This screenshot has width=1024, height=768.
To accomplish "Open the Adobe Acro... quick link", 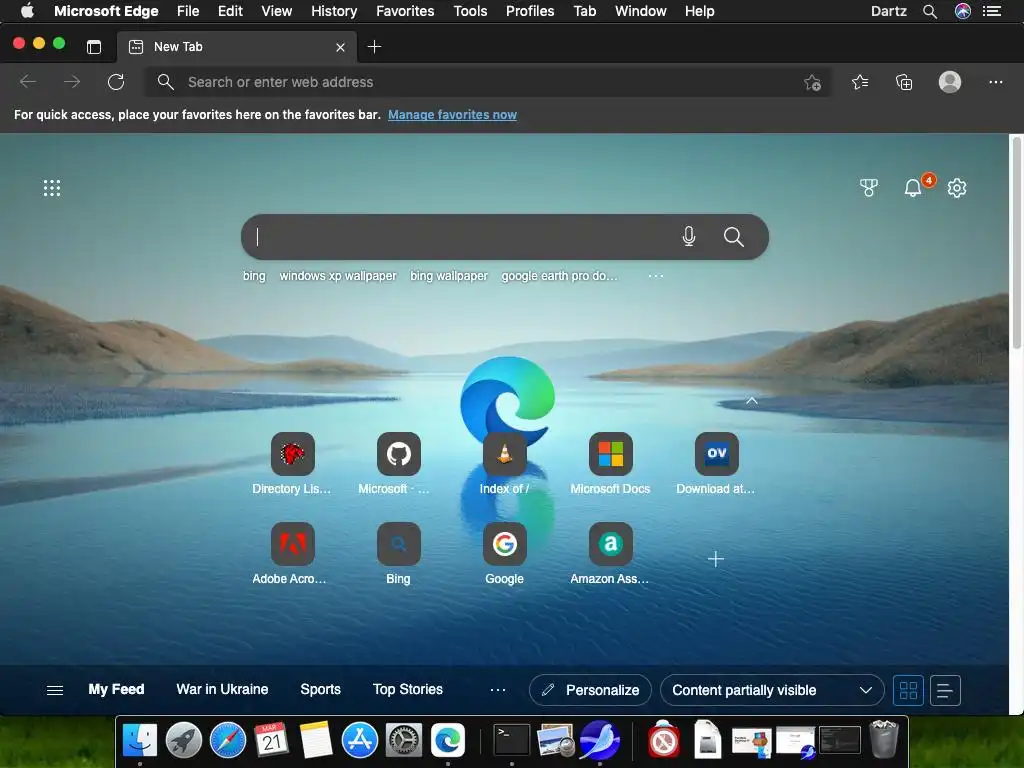I will click(292, 554).
